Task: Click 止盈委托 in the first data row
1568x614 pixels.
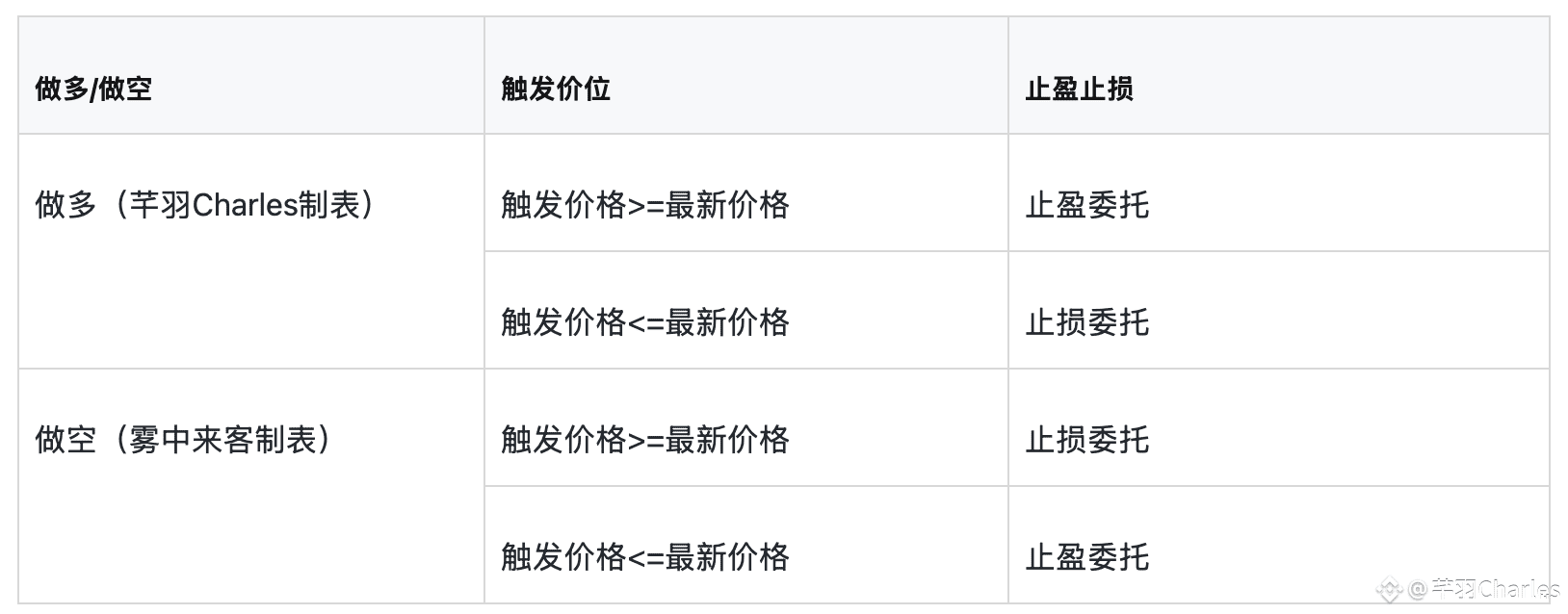Action: [1087, 205]
